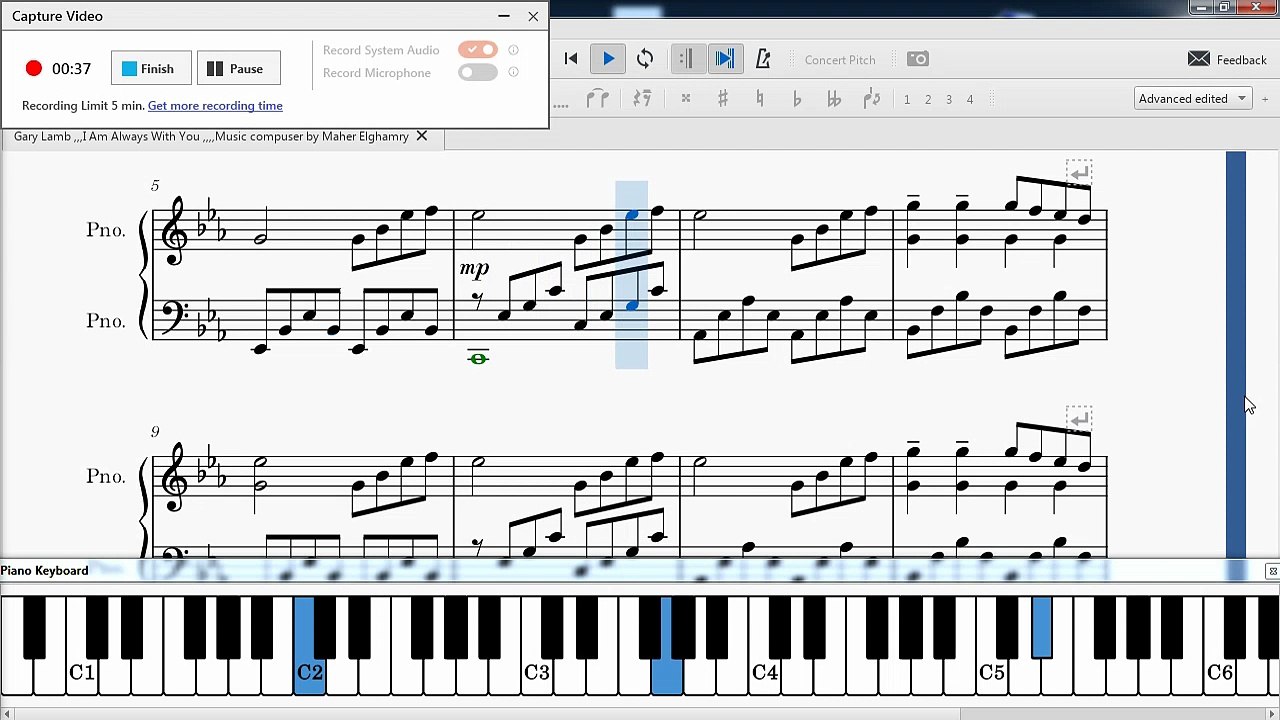Click measure number 9
Image resolution: width=1280 pixels, height=720 pixels.
click(x=155, y=432)
